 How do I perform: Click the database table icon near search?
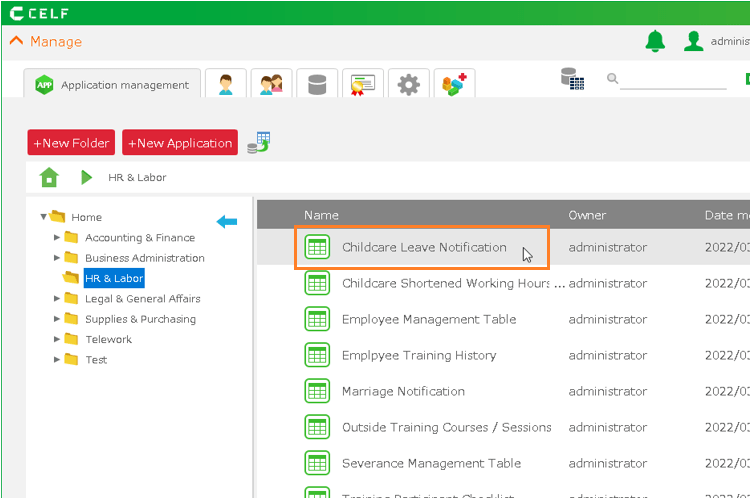[x=572, y=79]
